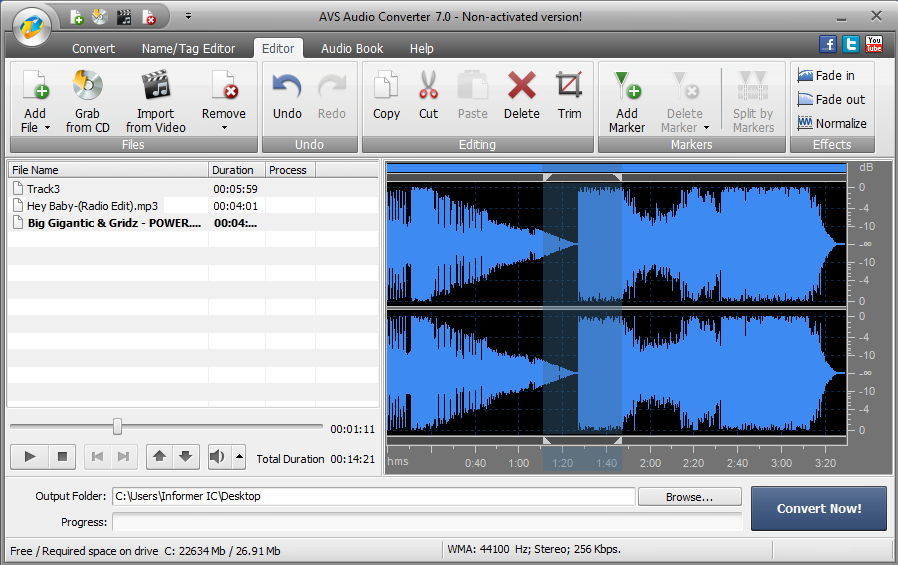Move selected file down in list
Viewport: 898px width, 565px height.
[x=186, y=456]
